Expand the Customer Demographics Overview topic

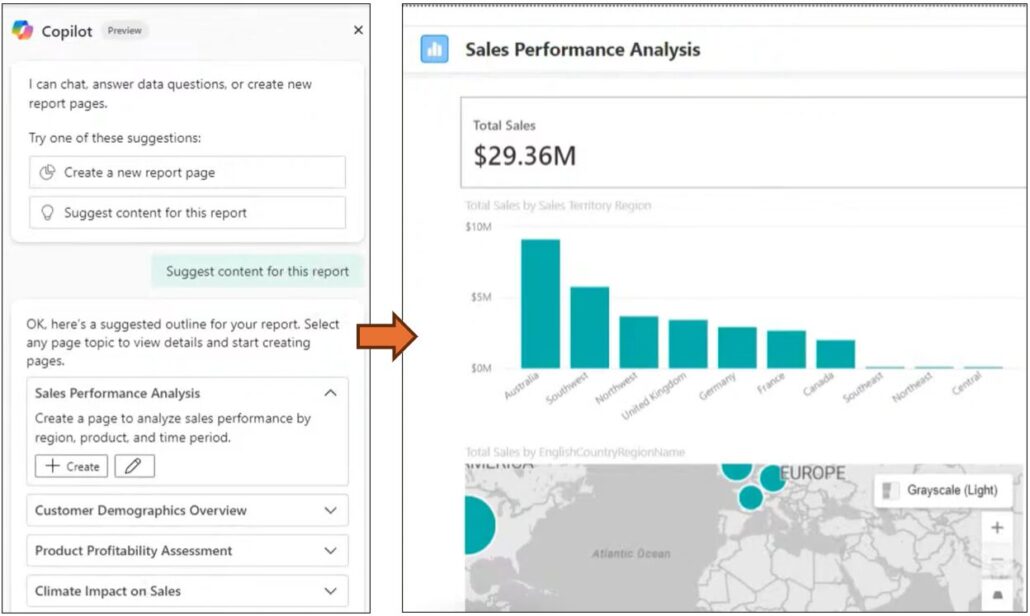coord(330,511)
